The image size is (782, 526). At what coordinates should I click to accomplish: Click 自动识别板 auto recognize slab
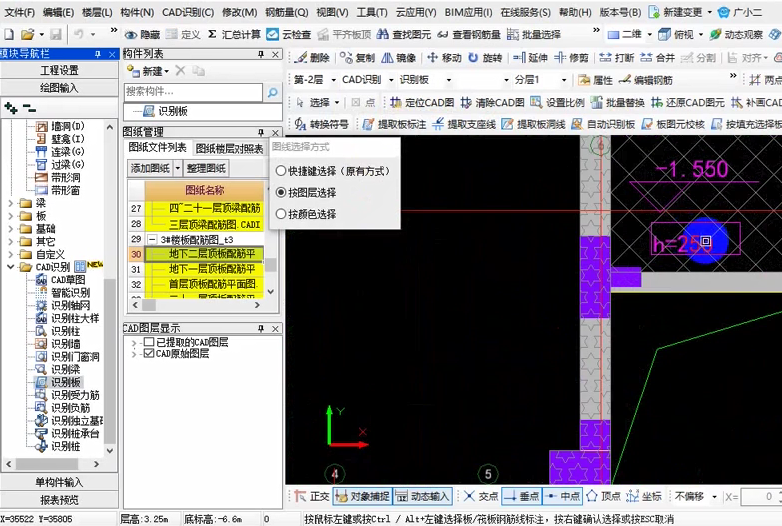(x=603, y=124)
